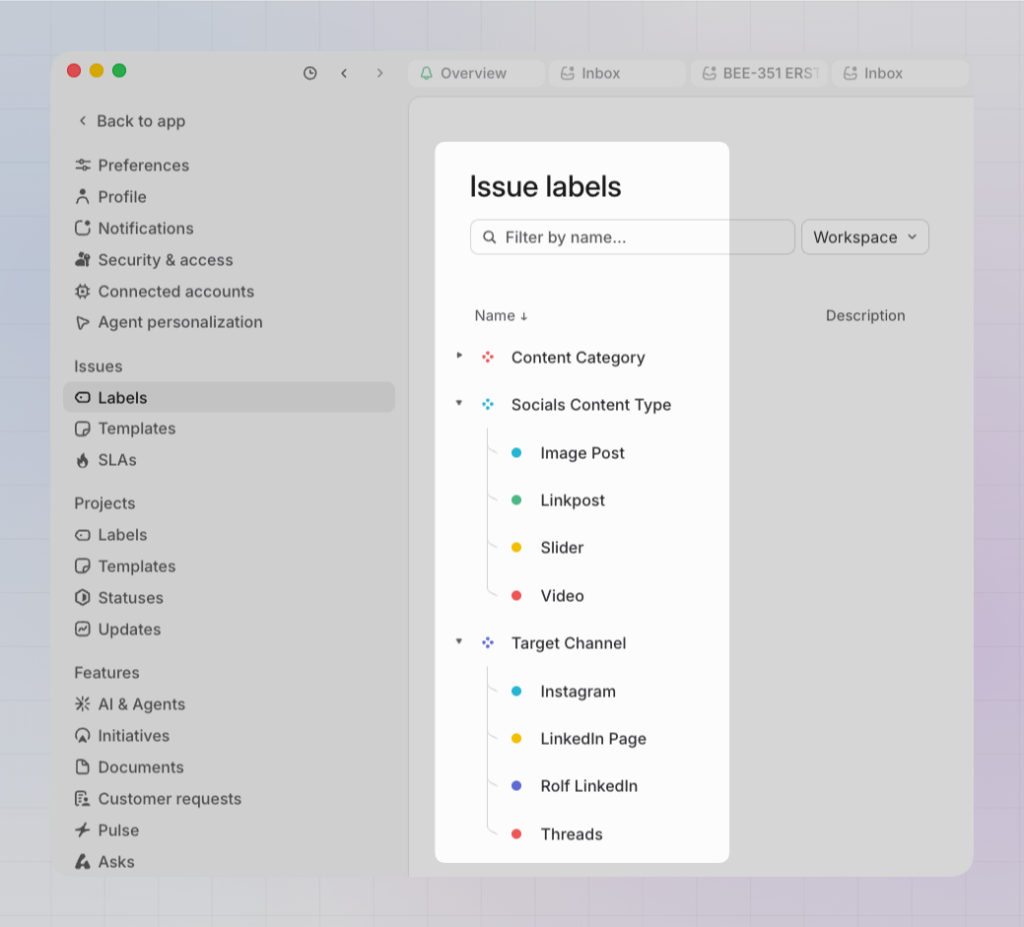Click the red dot beside Video label
The width and height of the screenshot is (1024, 927).
point(516,596)
